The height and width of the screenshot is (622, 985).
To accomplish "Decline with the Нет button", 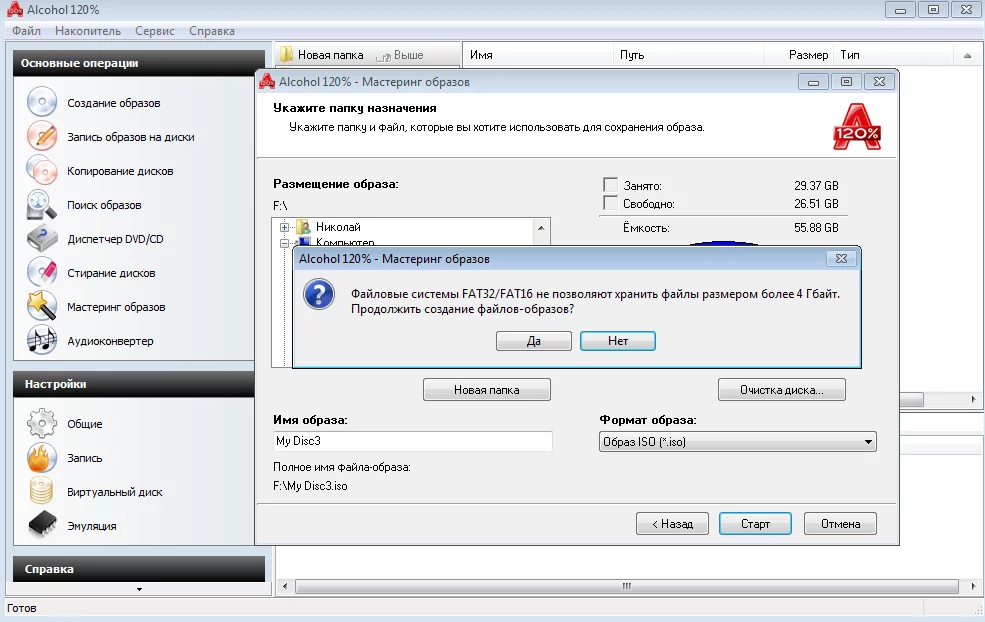I will [618, 341].
